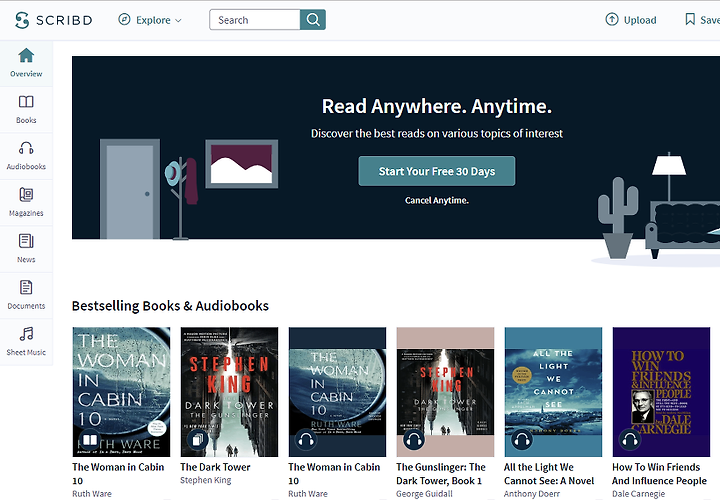Open the Sheet Music notes icon
Screen dimensions: 720x500
(26, 334)
